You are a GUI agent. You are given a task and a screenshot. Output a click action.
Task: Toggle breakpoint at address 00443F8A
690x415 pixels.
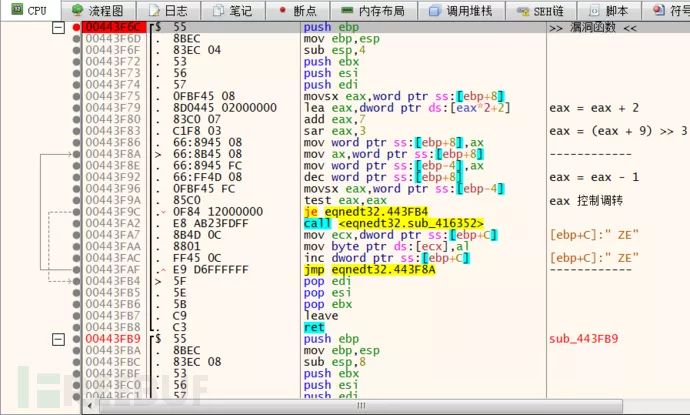click(x=77, y=154)
